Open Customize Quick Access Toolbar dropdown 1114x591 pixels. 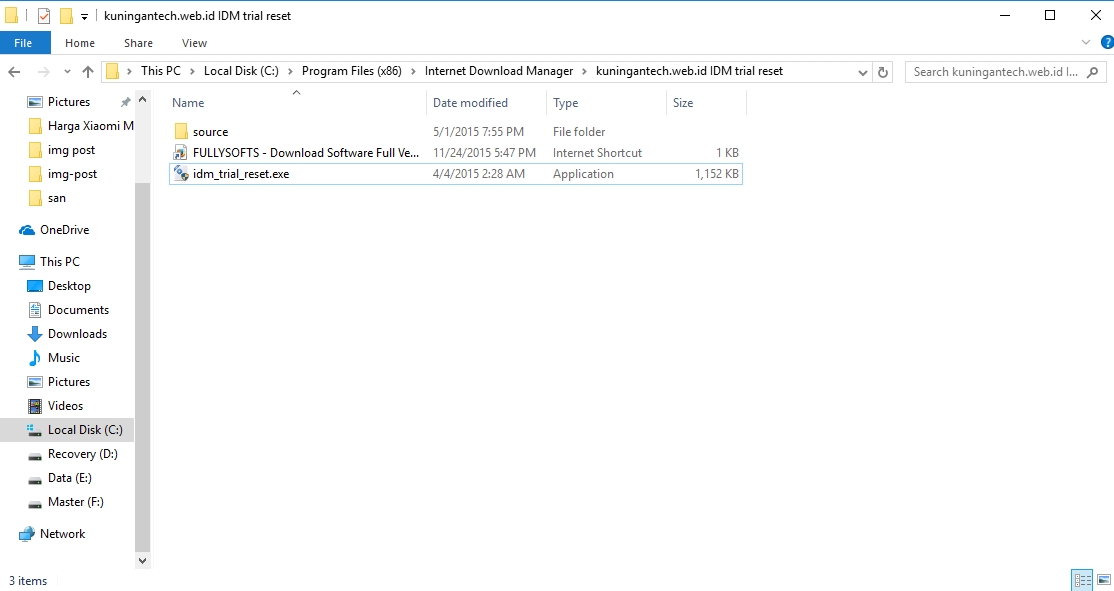[x=84, y=16]
